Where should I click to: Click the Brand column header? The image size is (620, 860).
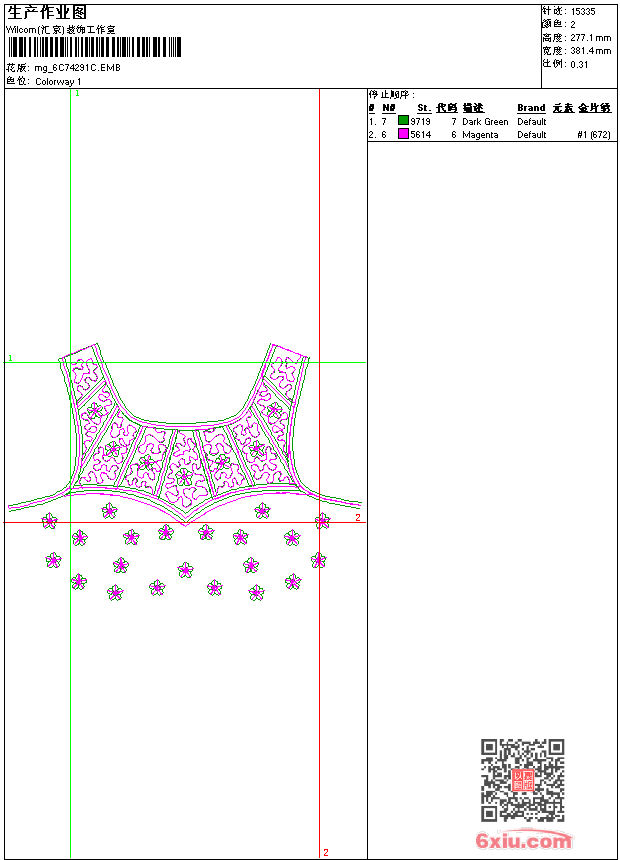tap(531, 108)
